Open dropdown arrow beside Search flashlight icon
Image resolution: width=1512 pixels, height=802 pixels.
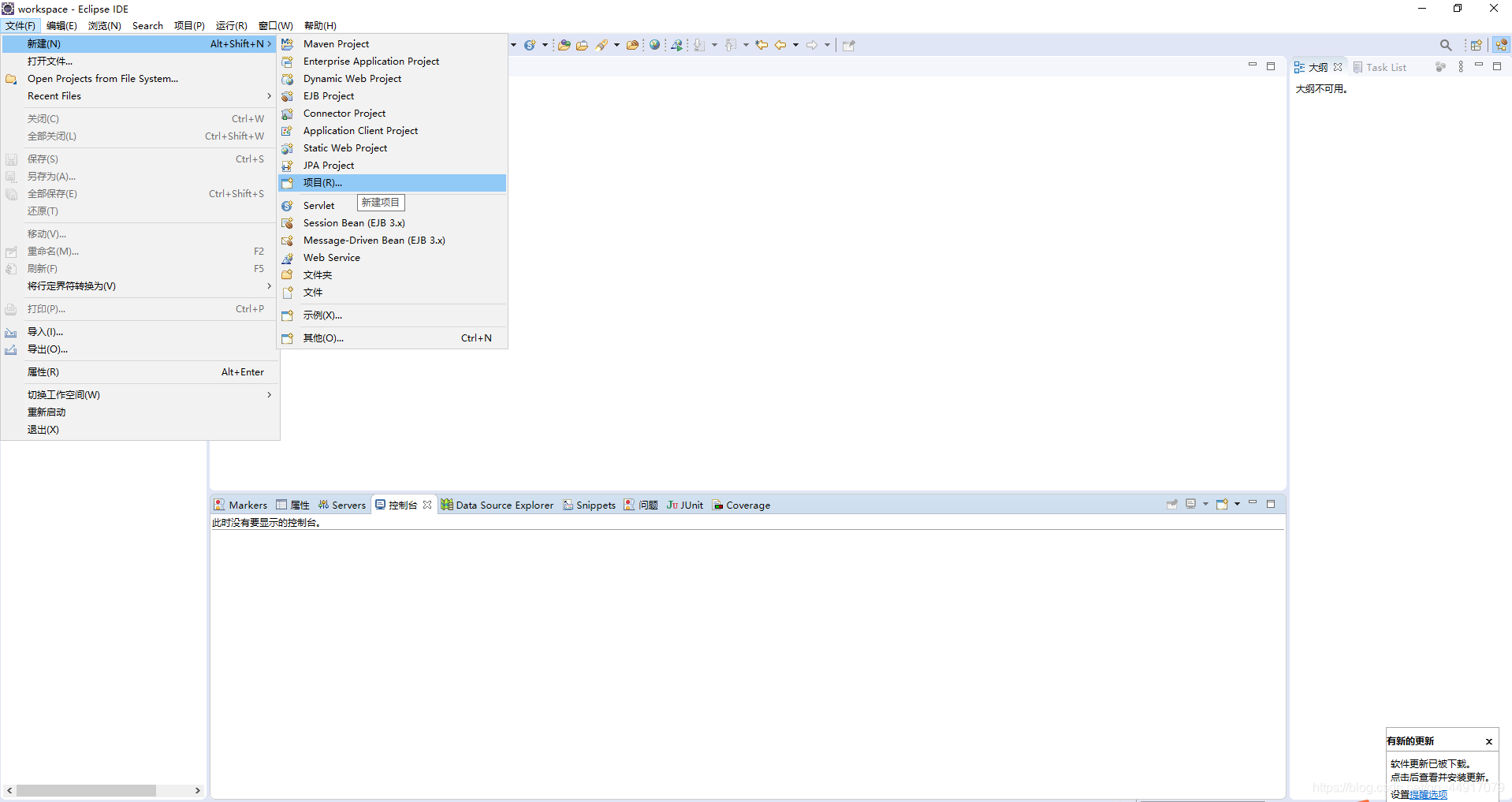616,45
